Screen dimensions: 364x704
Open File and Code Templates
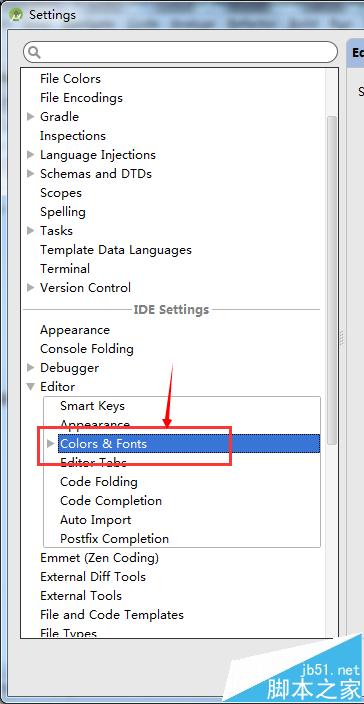point(112,615)
